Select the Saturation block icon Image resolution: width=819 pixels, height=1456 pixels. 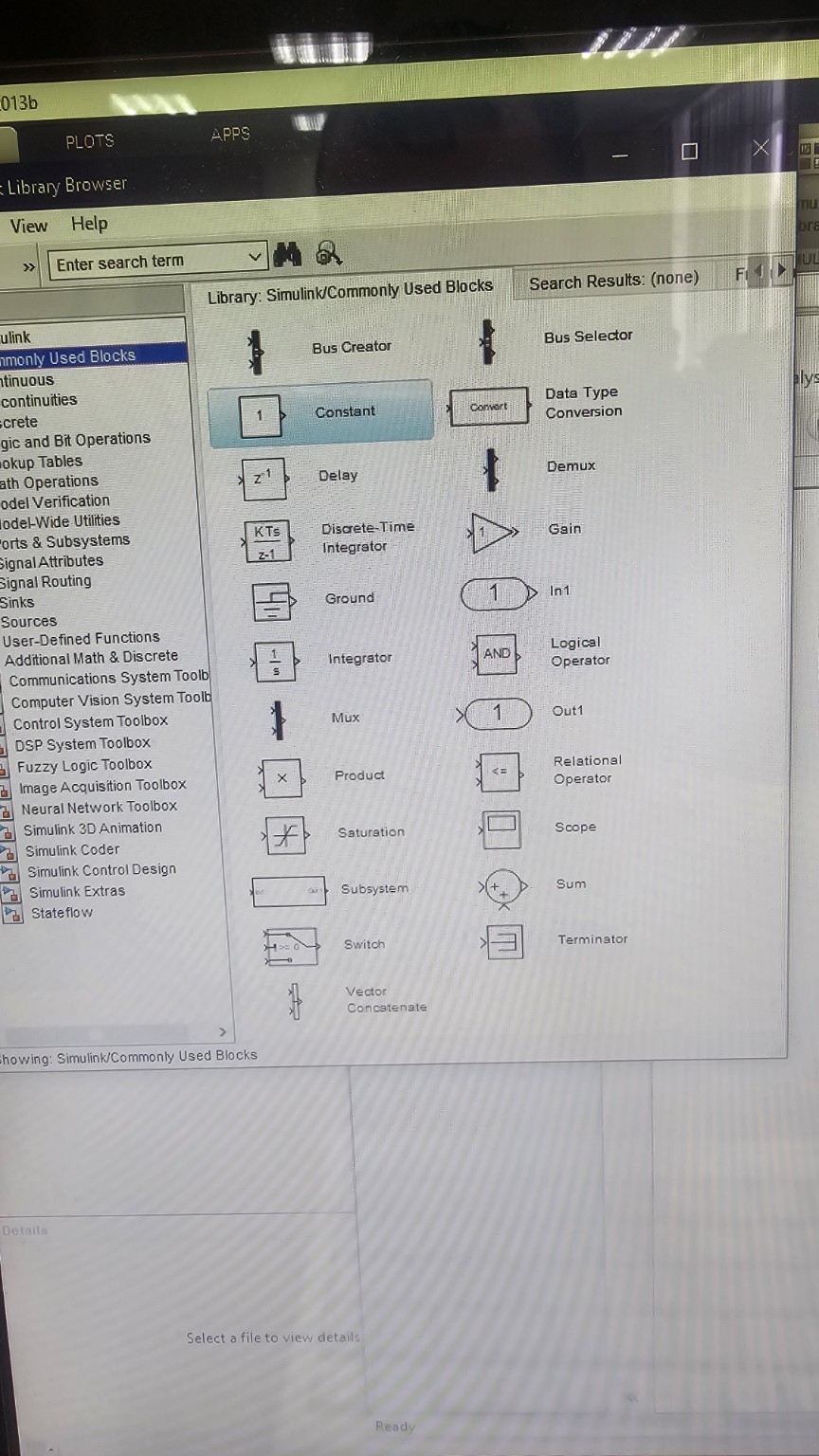coord(283,835)
